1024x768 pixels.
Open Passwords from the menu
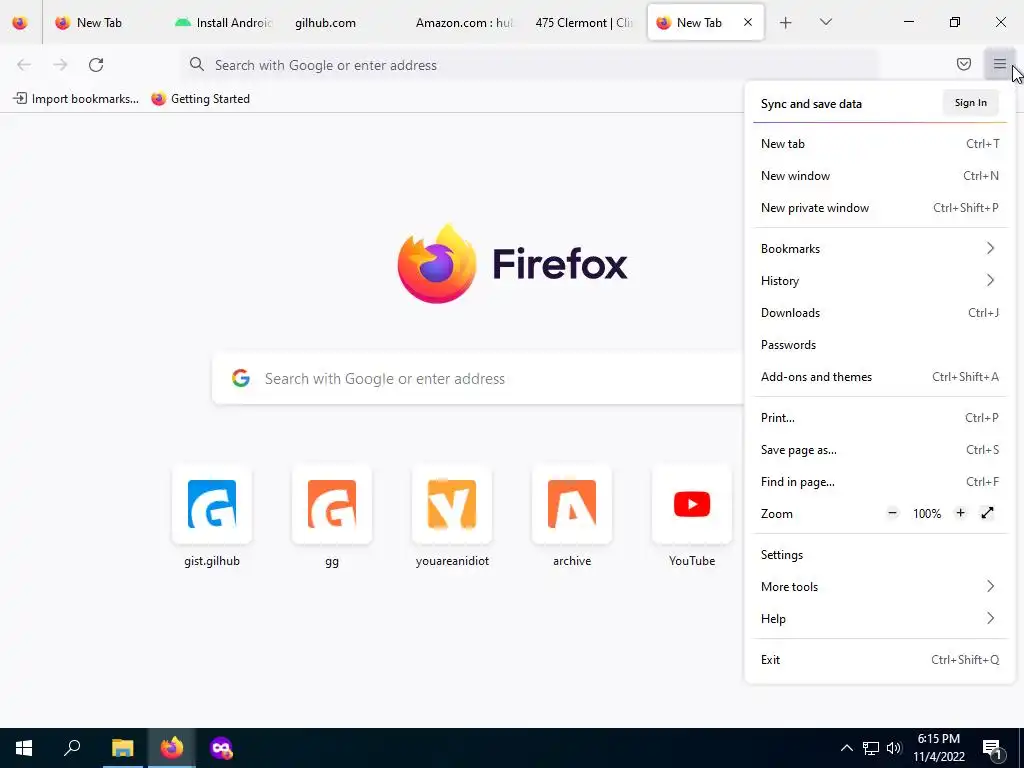point(880,345)
